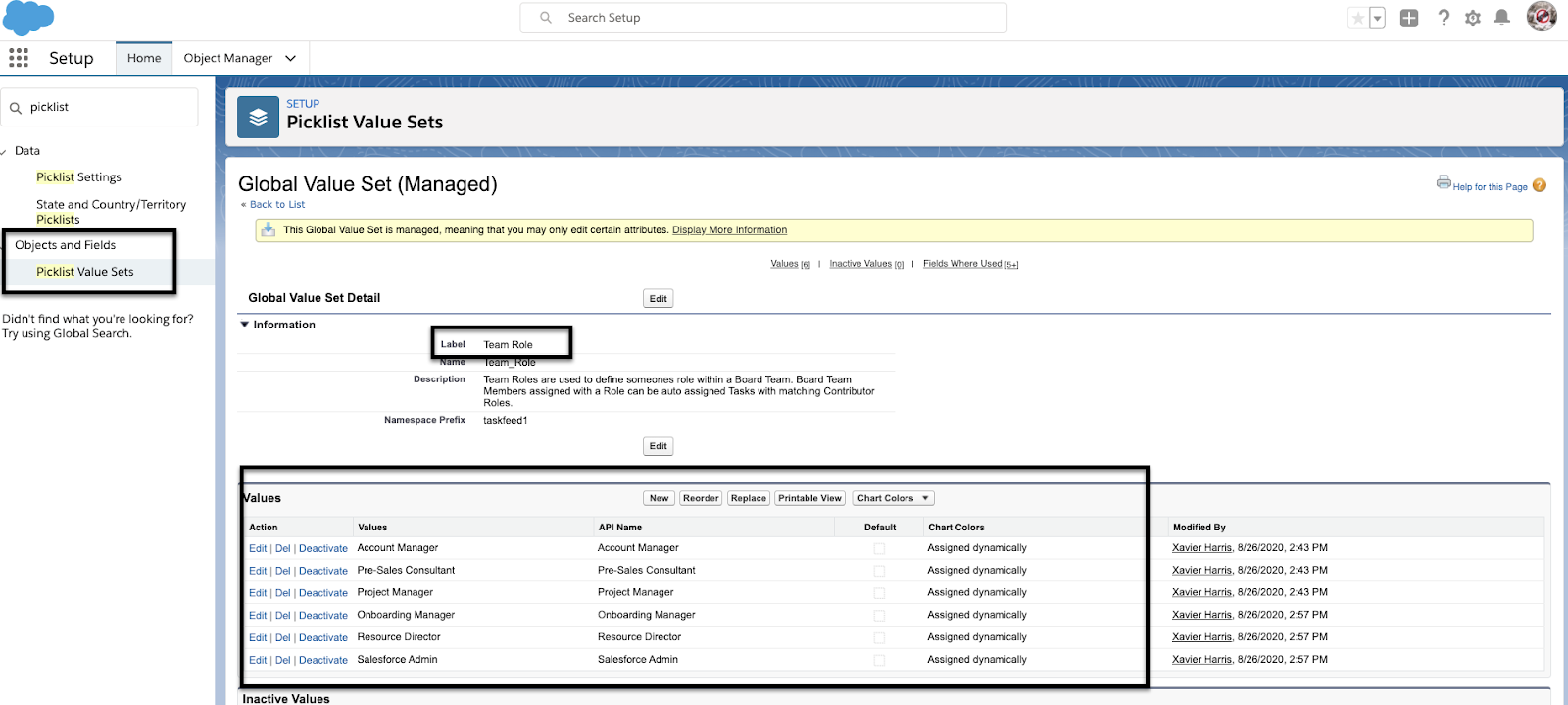The width and height of the screenshot is (1568, 705).
Task: Jump to Inactive Values anchor link
Action: click(860, 264)
